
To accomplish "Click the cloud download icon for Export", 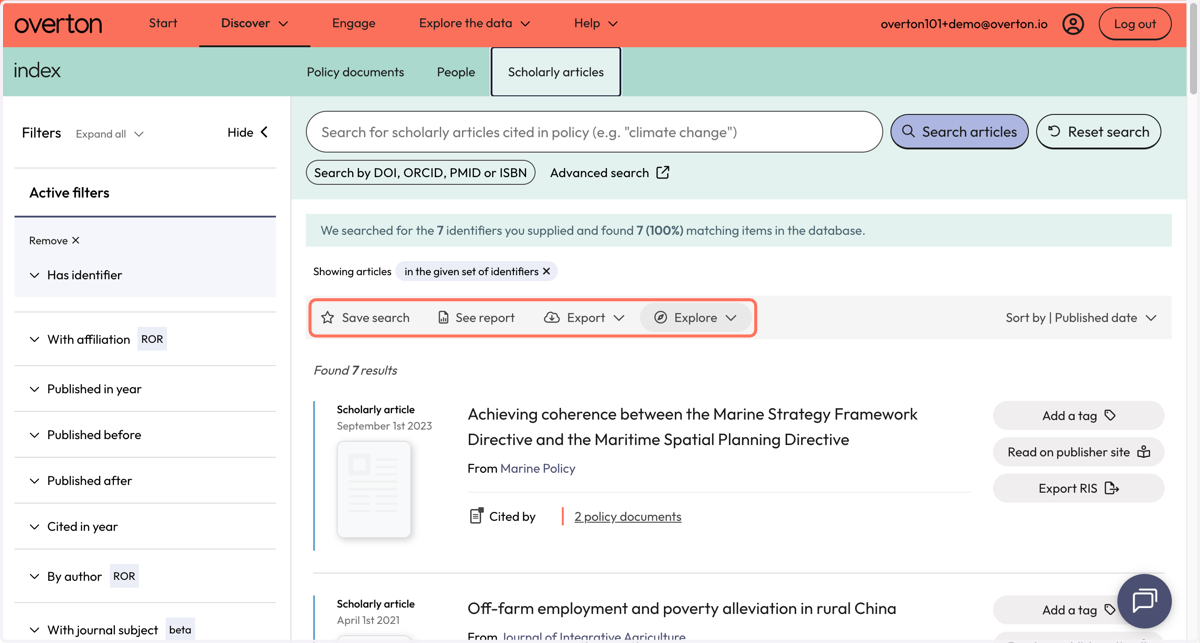I will (552, 317).
